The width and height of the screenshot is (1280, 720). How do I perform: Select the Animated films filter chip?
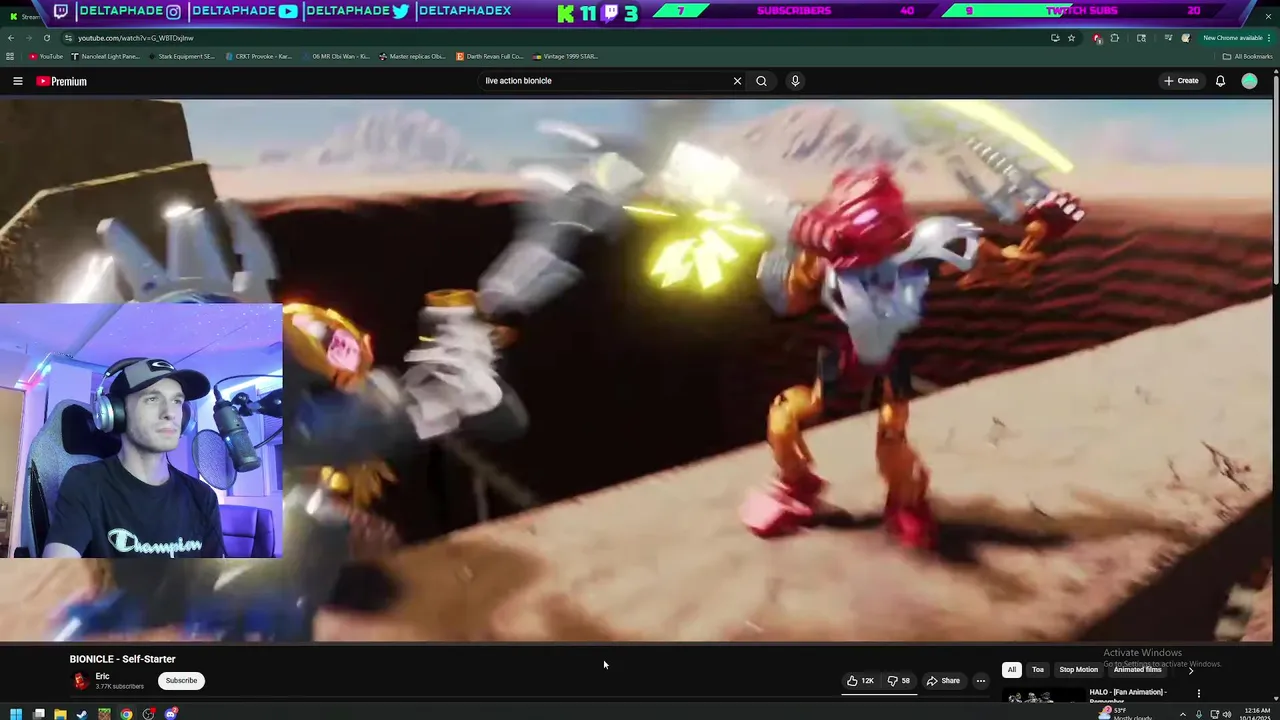tap(1138, 670)
